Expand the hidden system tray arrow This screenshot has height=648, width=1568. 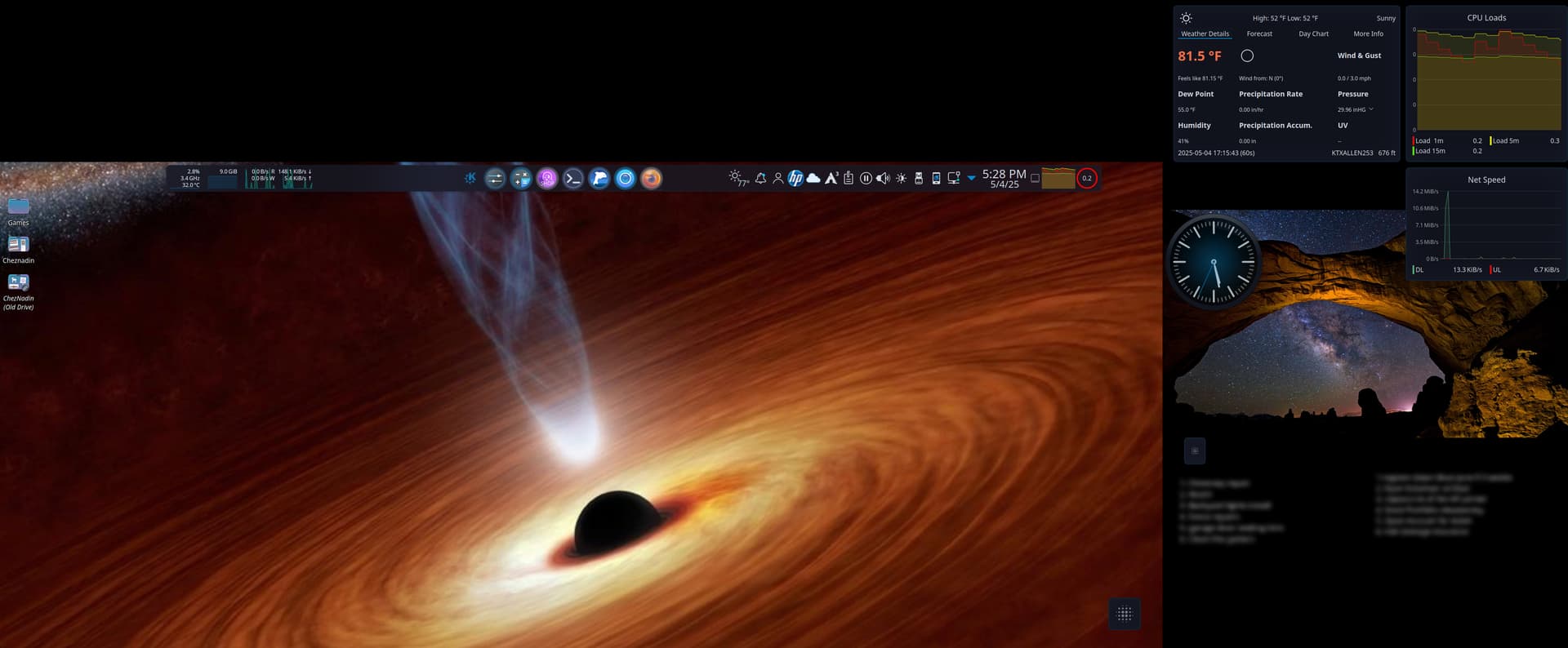[972, 178]
